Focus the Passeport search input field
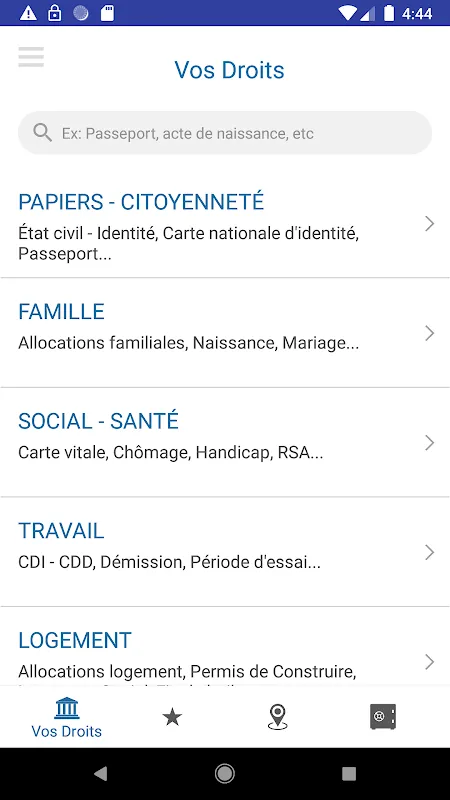 225,133
